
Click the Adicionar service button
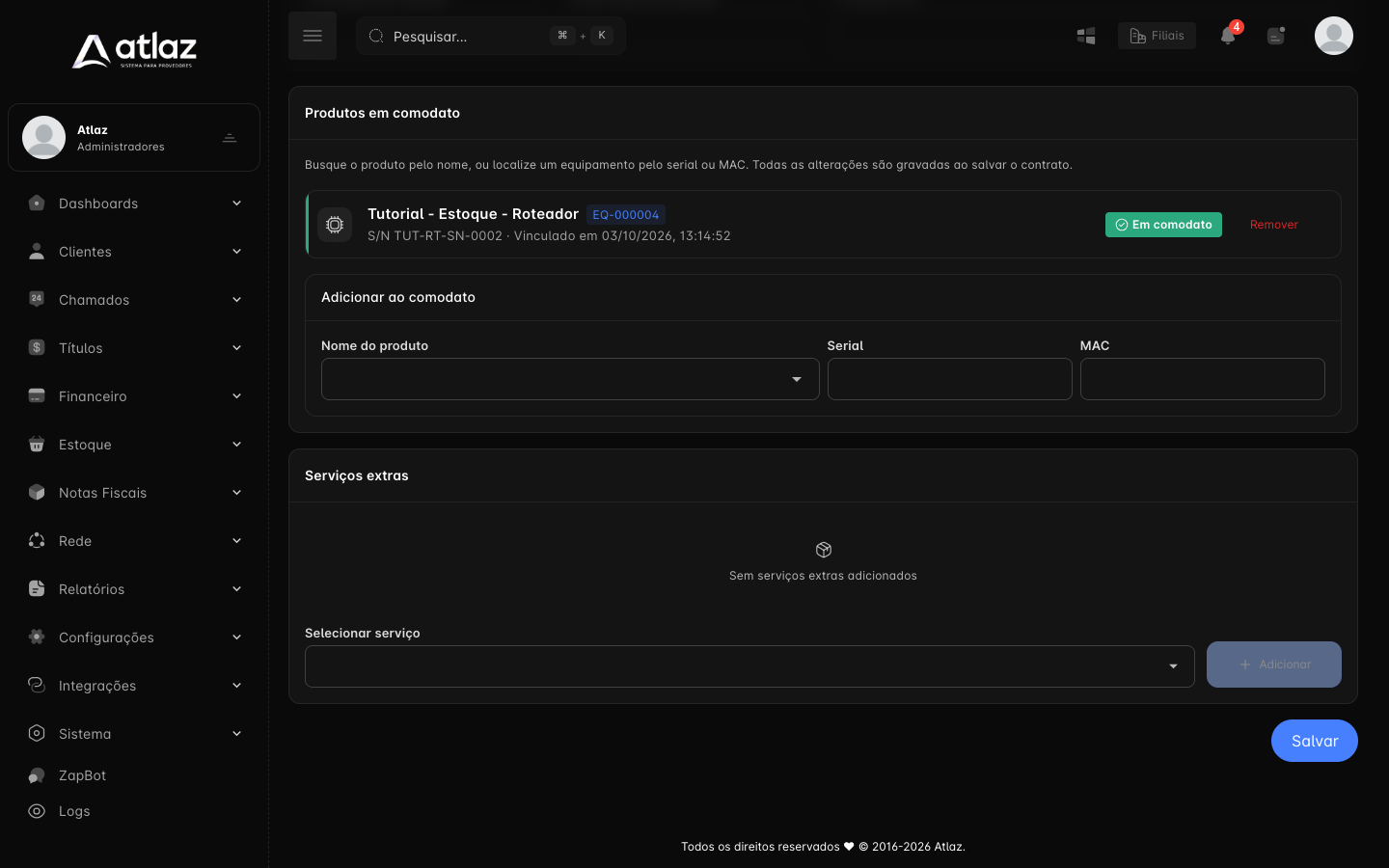click(1274, 665)
